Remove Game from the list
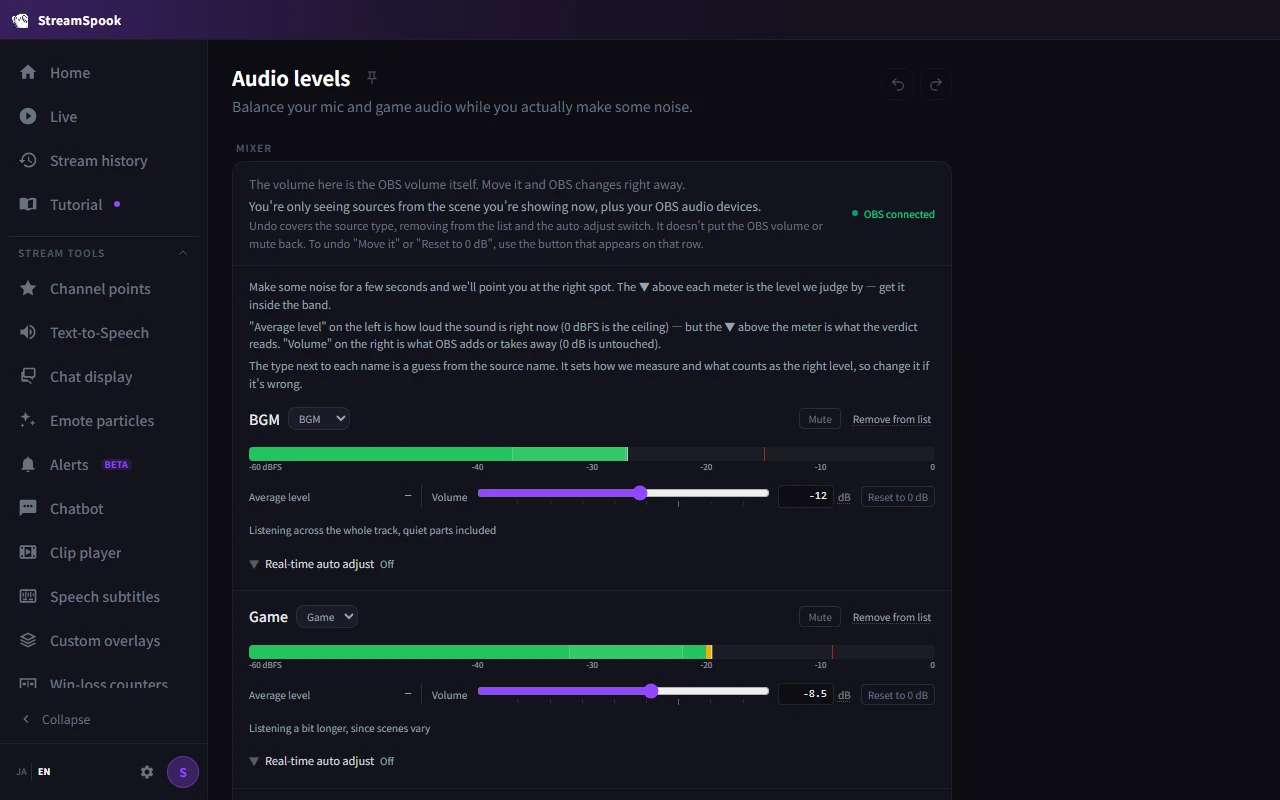The width and height of the screenshot is (1280, 800). point(892,617)
